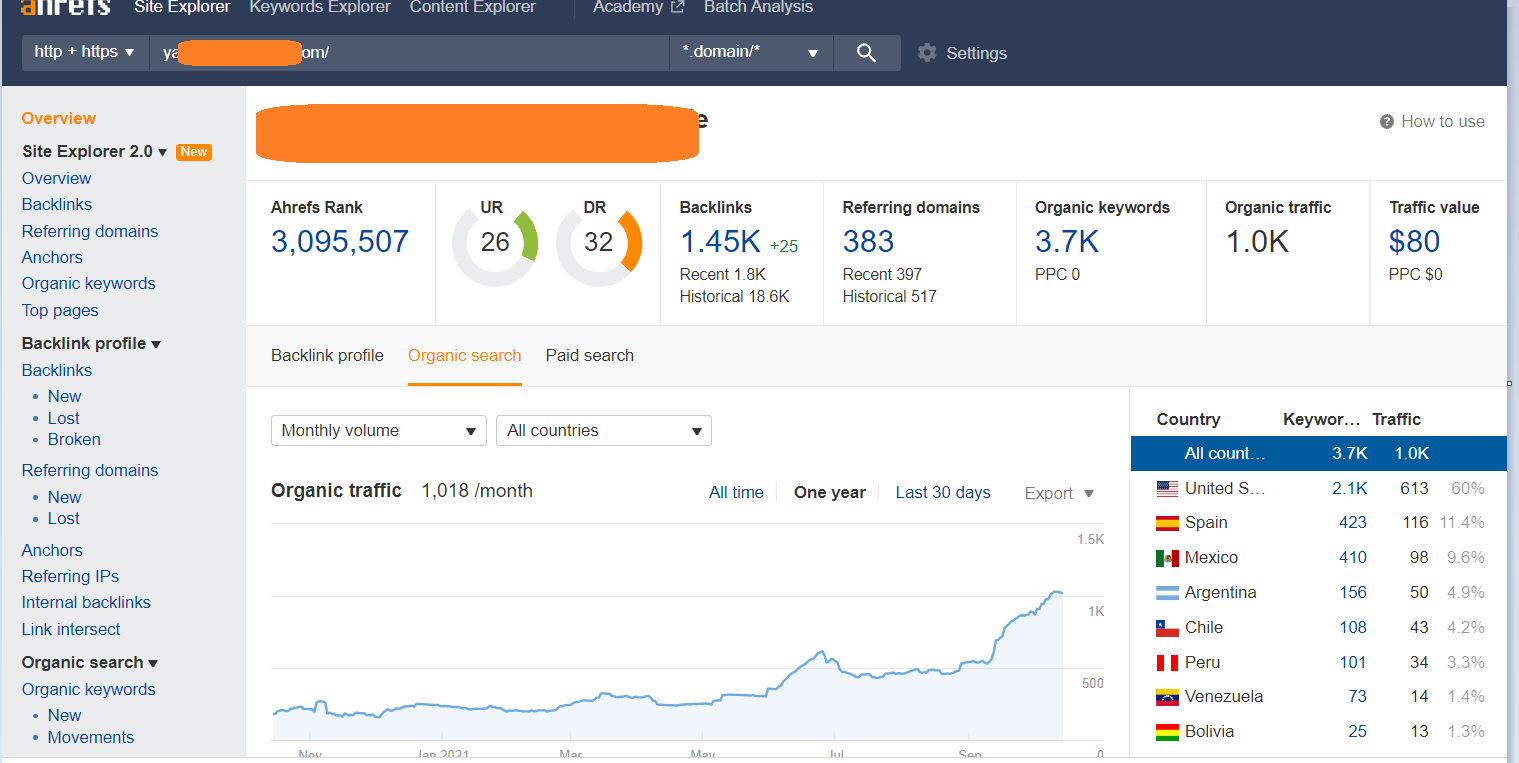Click the Traffic value $80 figure
The height and width of the screenshot is (763, 1519).
click(x=1414, y=242)
